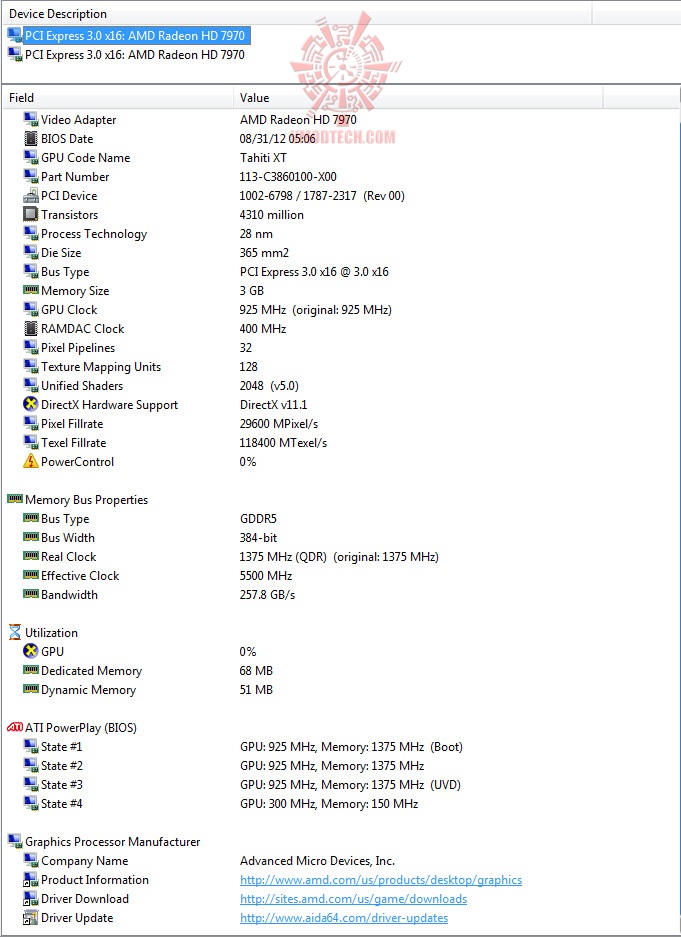The width and height of the screenshot is (681, 937).
Task: Click the ATI PowerPlay logo icon
Action: tap(15, 728)
